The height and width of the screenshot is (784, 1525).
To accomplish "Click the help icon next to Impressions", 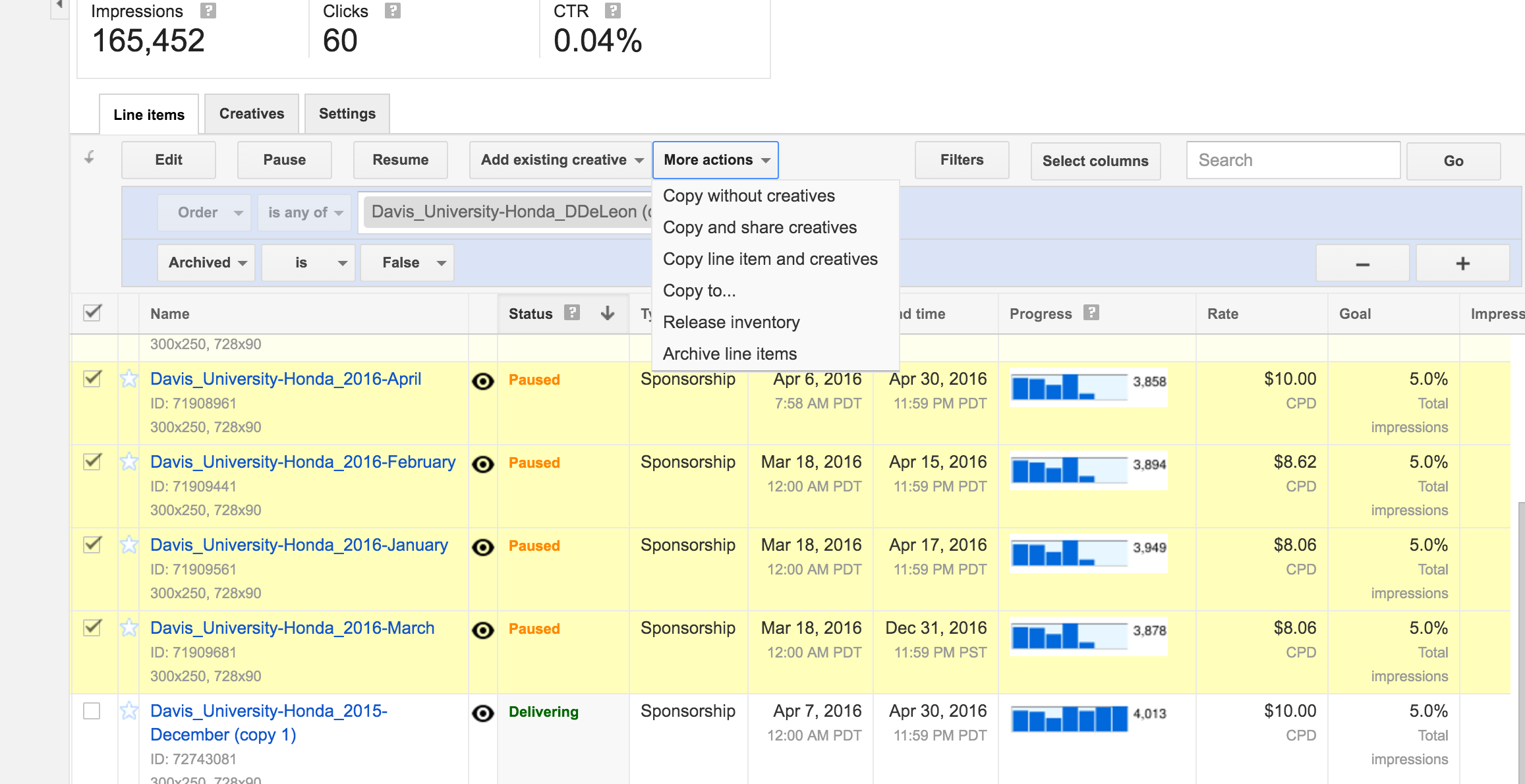I will coord(208,11).
